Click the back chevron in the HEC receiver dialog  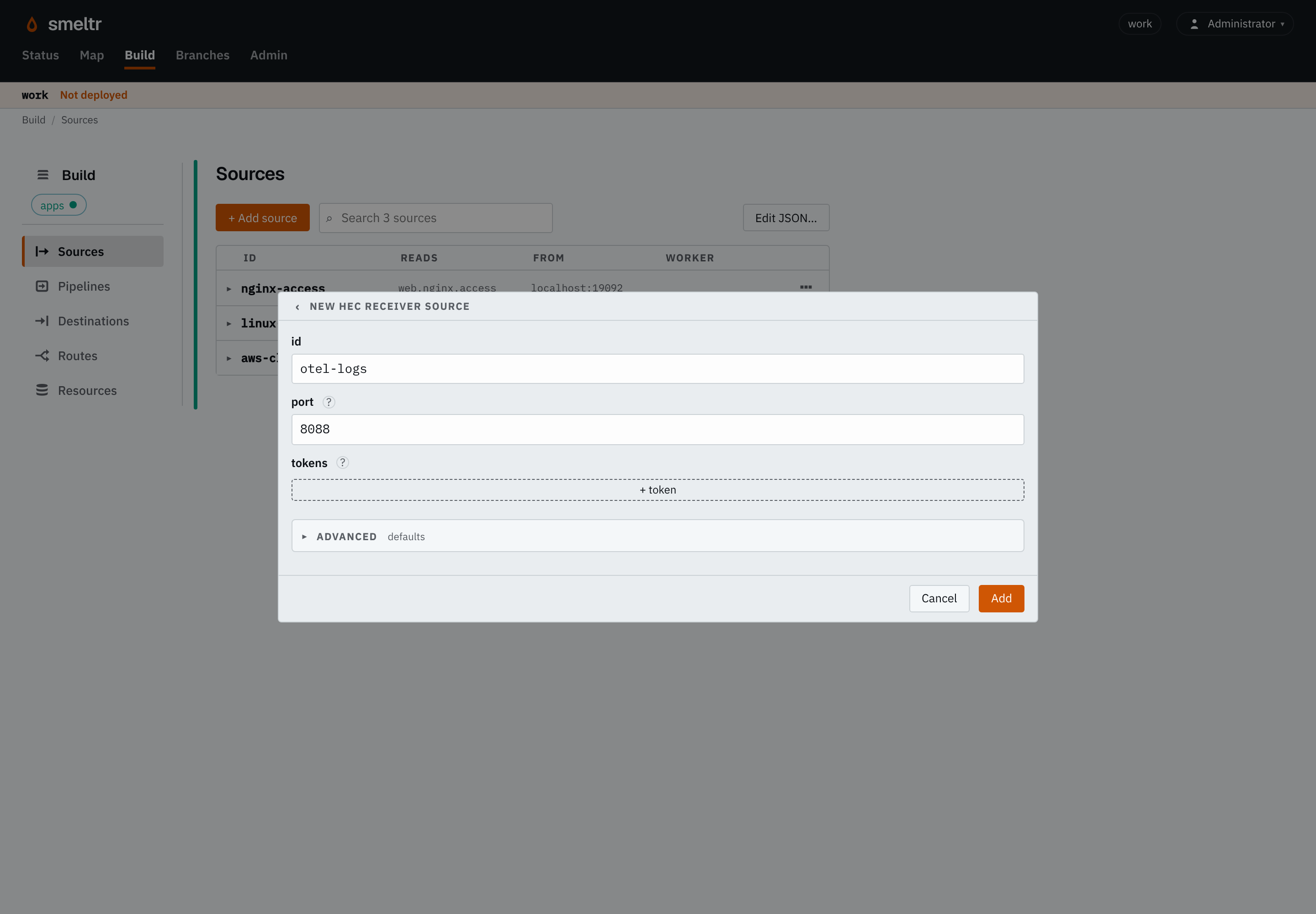coord(297,307)
